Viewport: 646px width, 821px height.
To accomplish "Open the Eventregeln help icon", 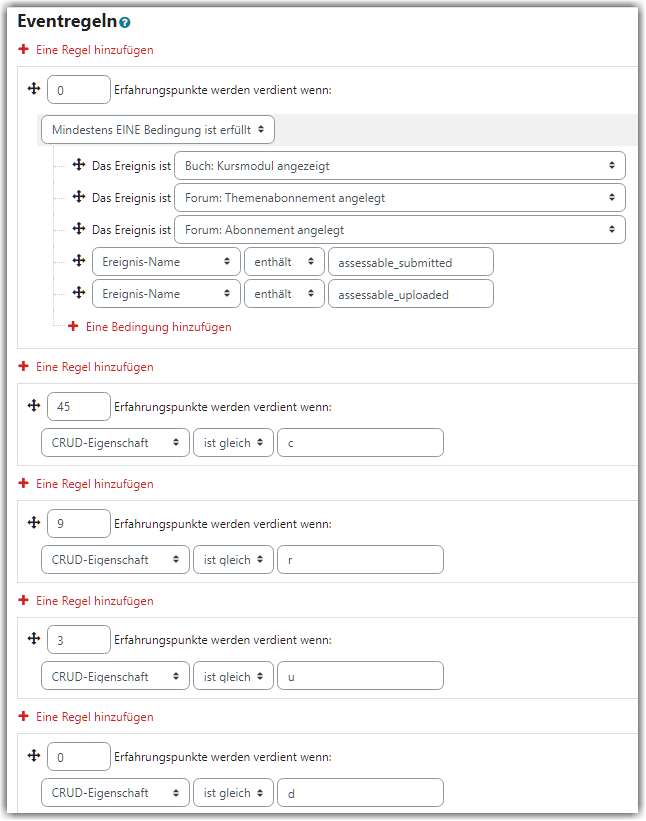I will (x=125, y=23).
